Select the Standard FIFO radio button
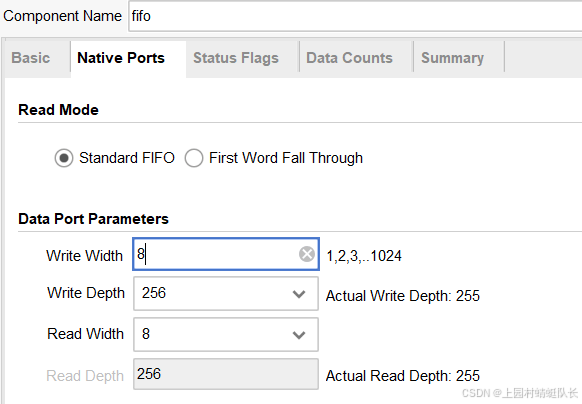This screenshot has width=582, height=404. pos(64,158)
